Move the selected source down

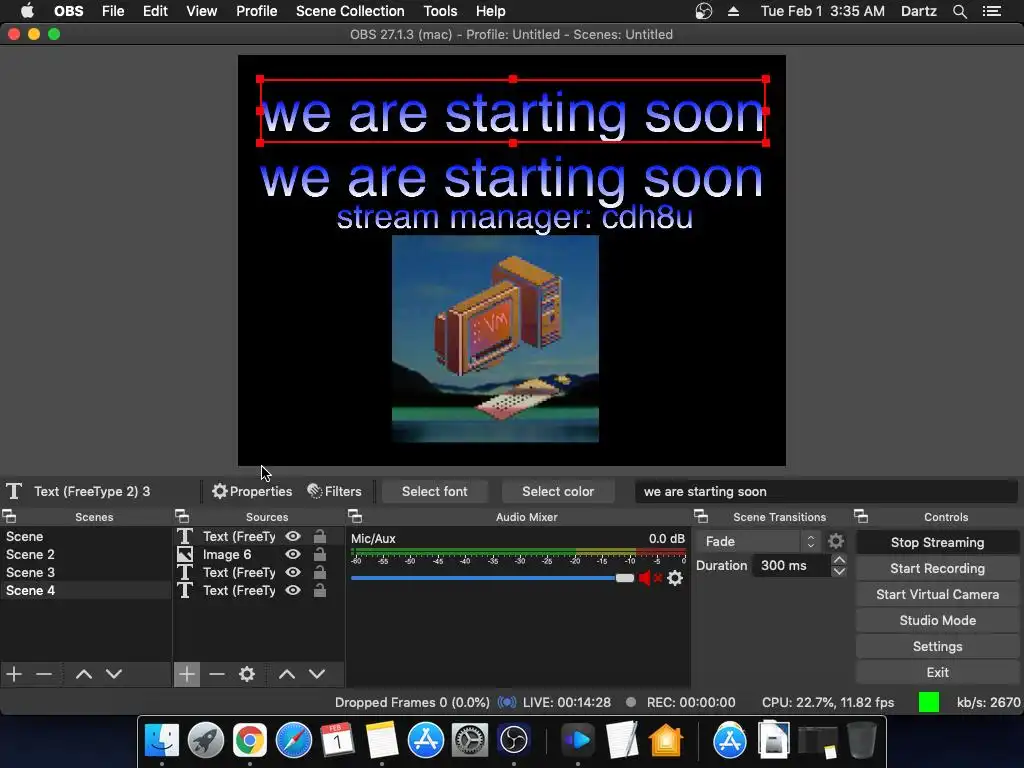point(317,674)
